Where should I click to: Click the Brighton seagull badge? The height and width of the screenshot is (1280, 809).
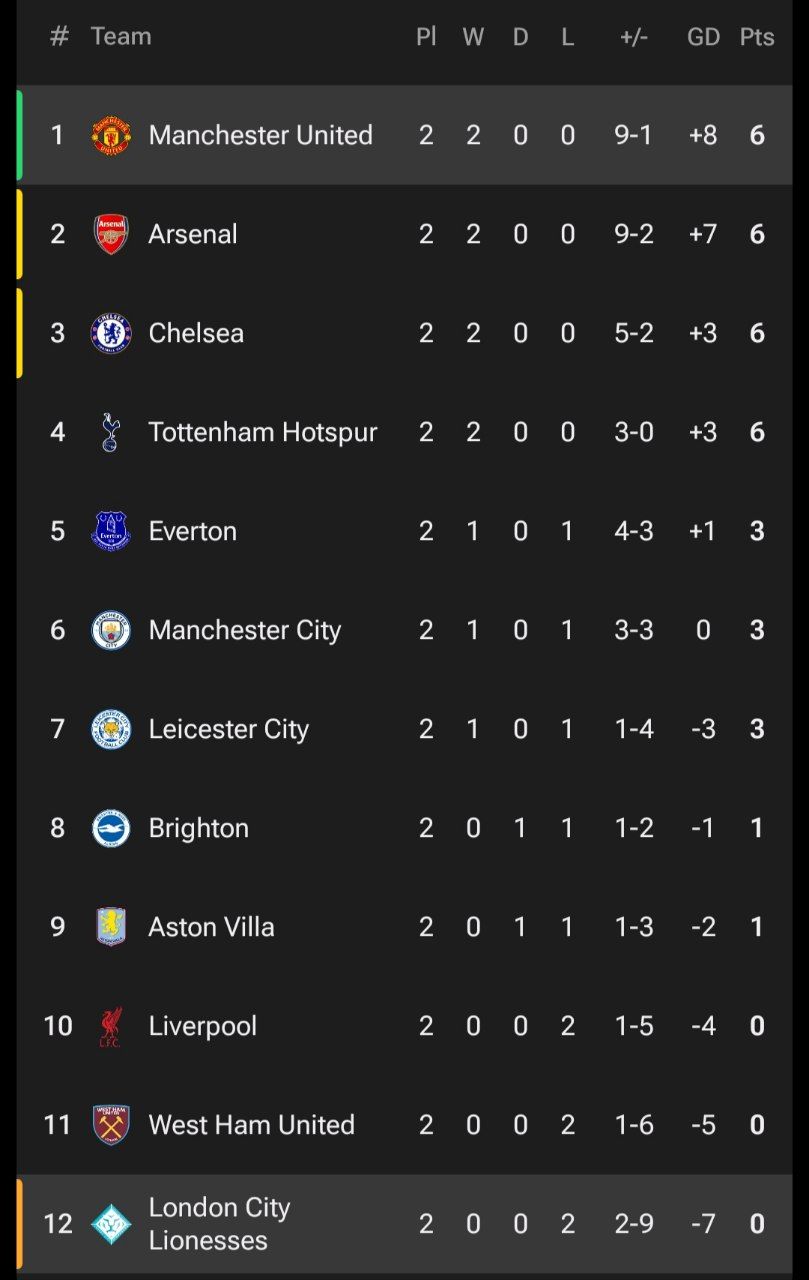click(x=111, y=828)
